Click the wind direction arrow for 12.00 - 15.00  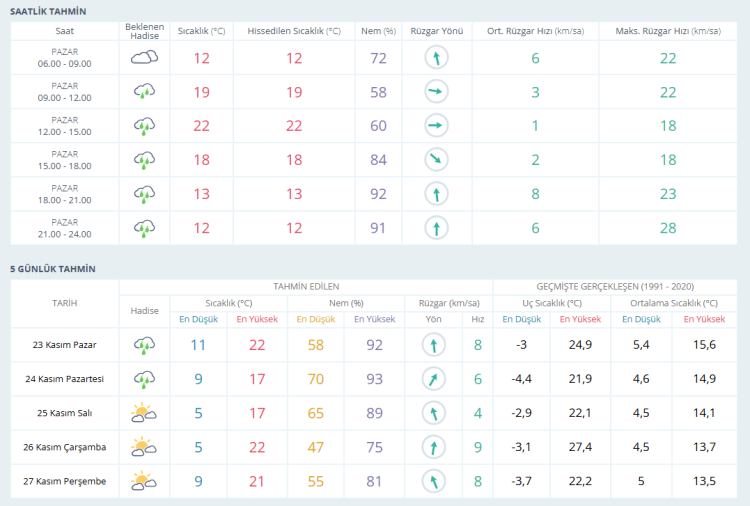436,126
